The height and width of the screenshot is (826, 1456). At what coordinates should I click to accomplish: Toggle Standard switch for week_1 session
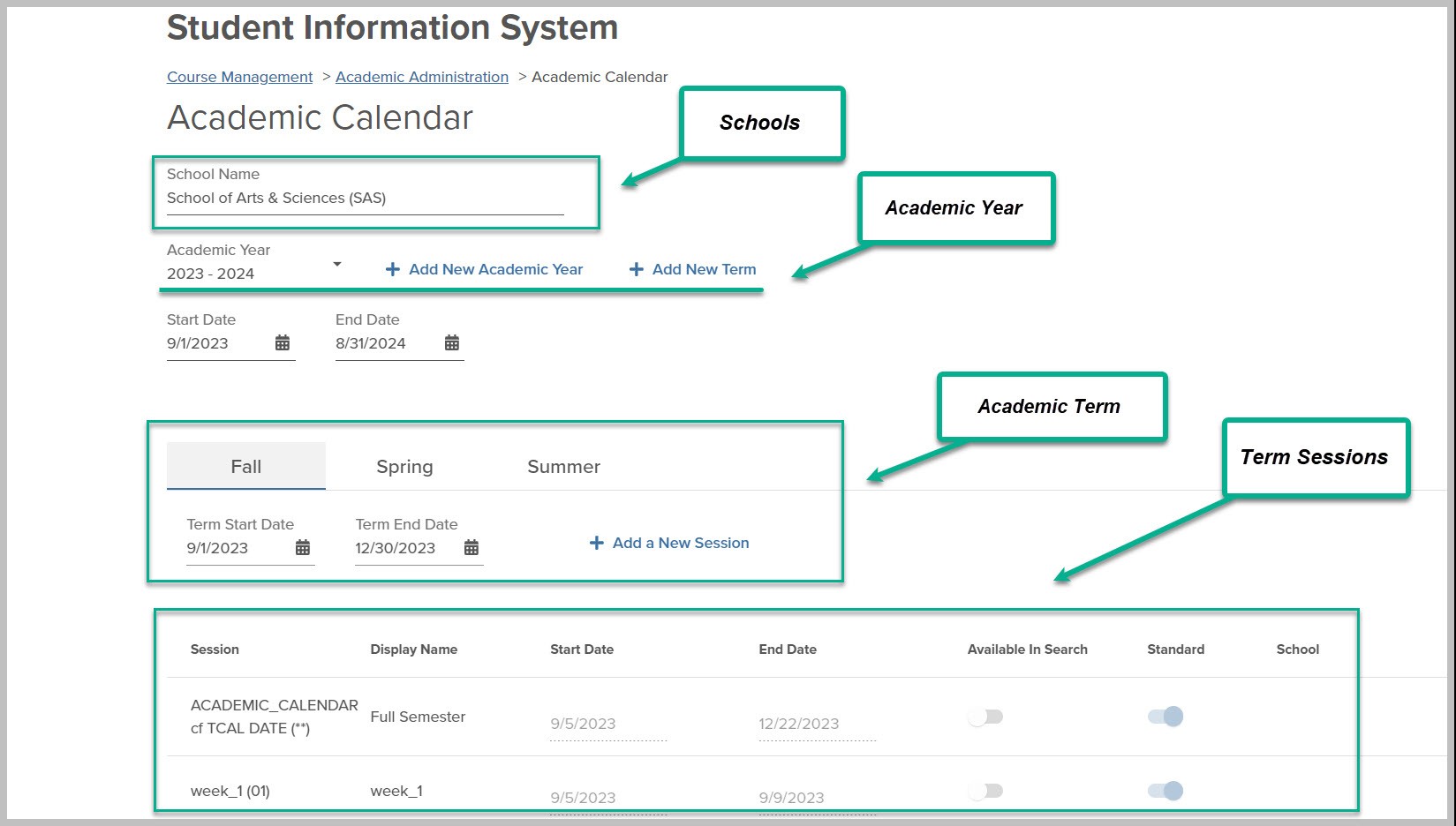(1166, 791)
